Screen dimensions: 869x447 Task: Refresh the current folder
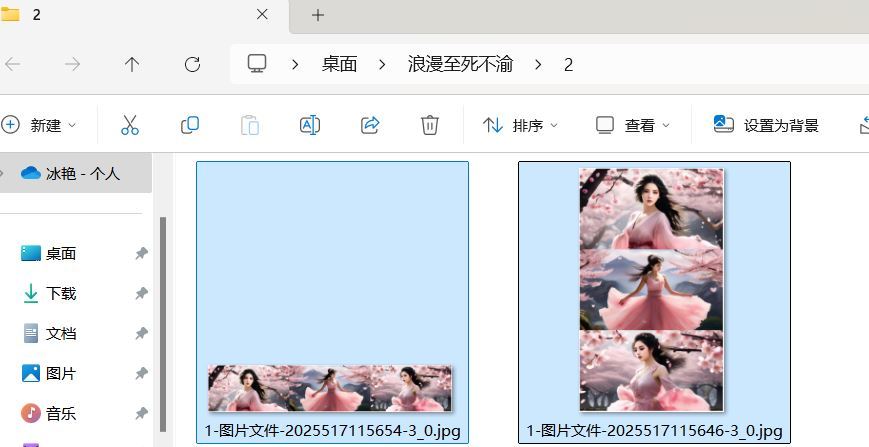point(192,64)
